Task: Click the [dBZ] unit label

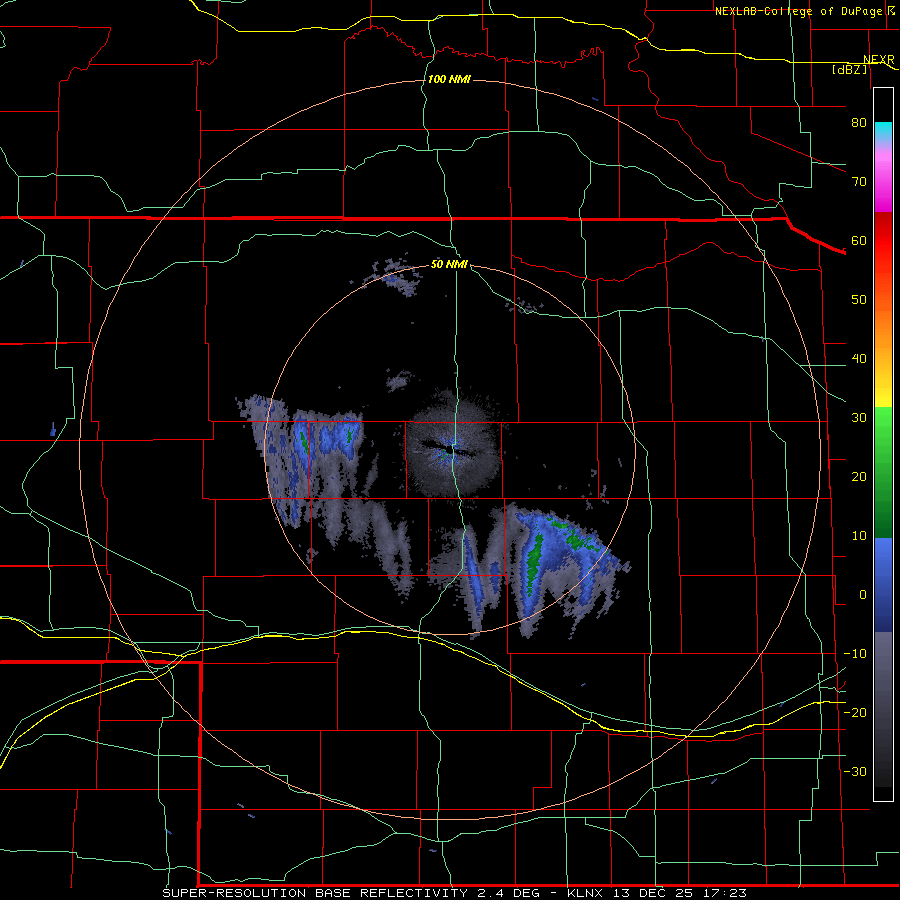Action: tap(849, 69)
